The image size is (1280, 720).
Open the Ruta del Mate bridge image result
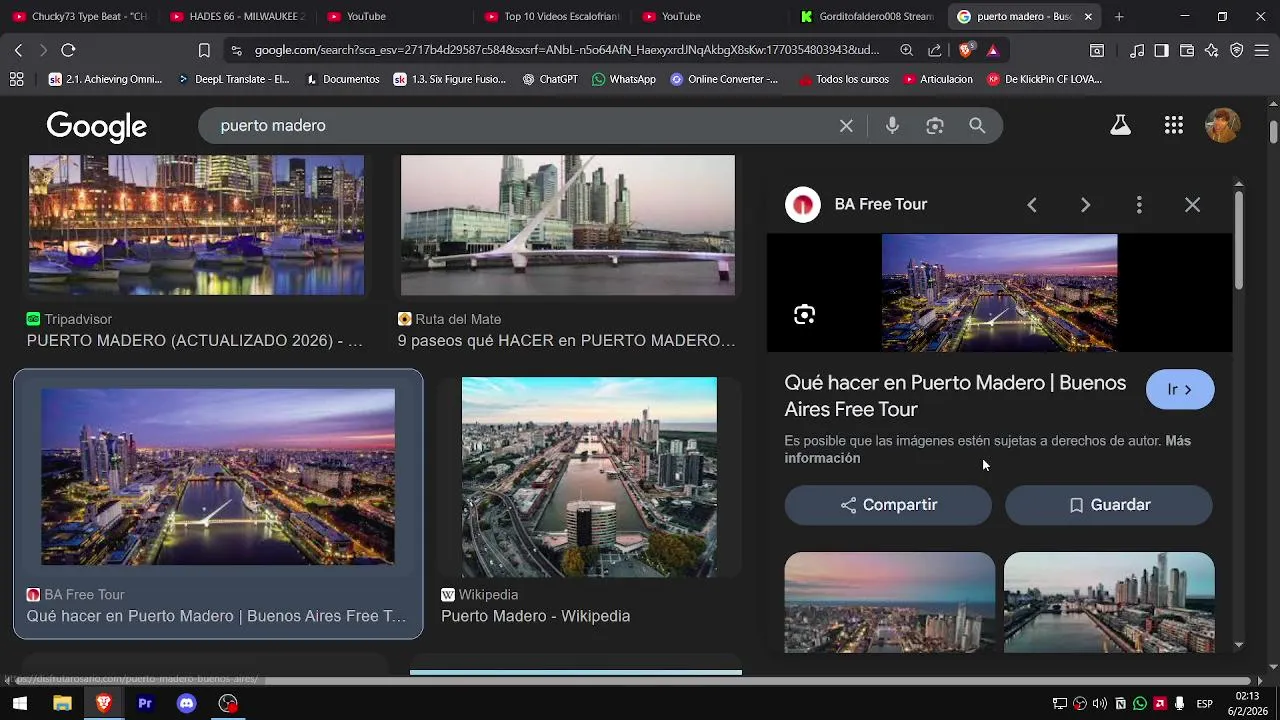pyautogui.click(x=568, y=225)
